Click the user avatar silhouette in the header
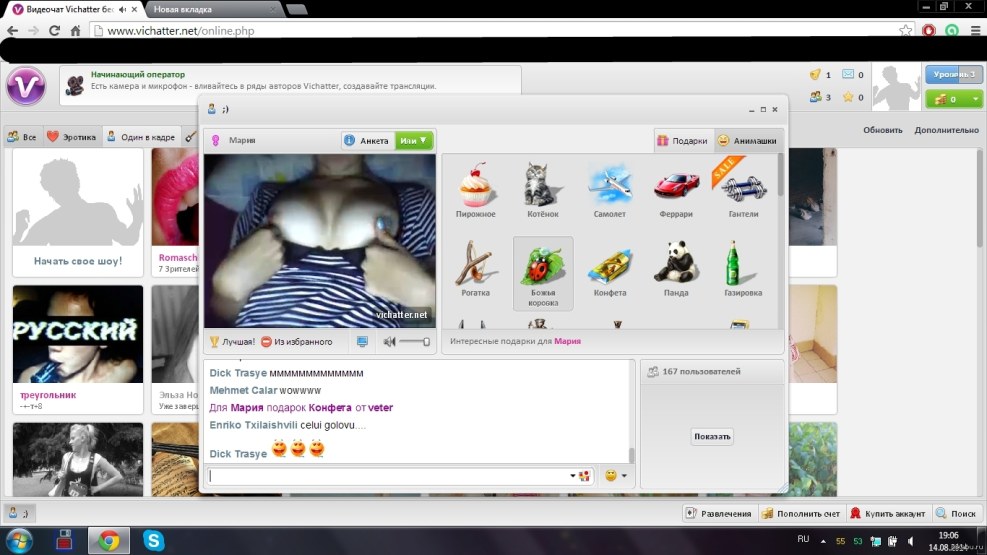Viewport: 987px width, 555px height. (x=896, y=87)
